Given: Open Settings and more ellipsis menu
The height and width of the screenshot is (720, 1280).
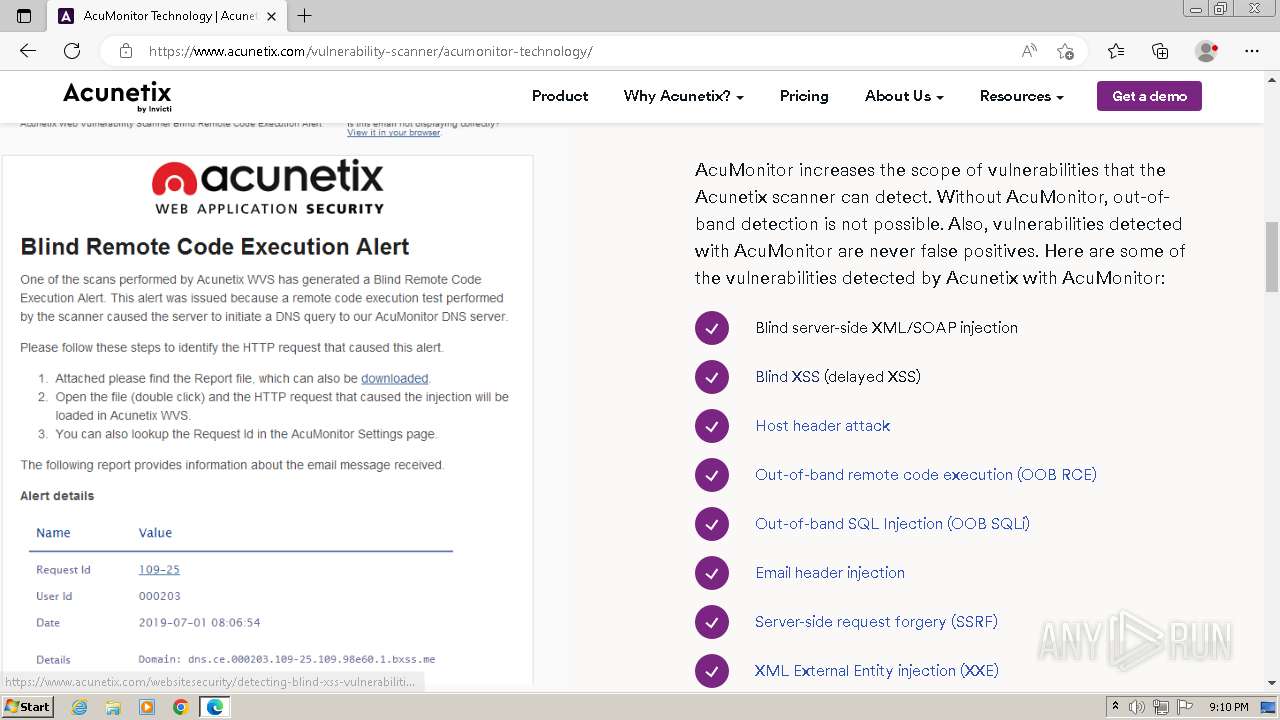Looking at the screenshot, I should point(1252,51).
